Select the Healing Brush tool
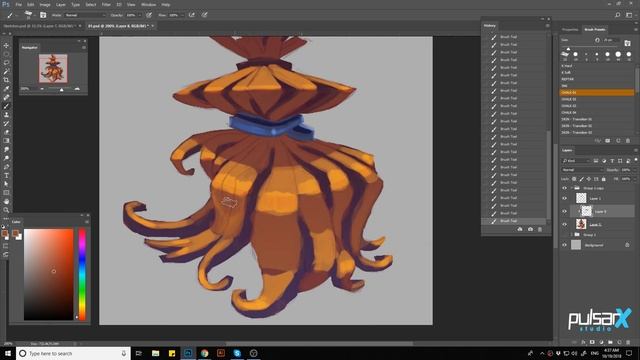This screenshot has height=360, width=640. pyautogui.click(x=6, y=98)
